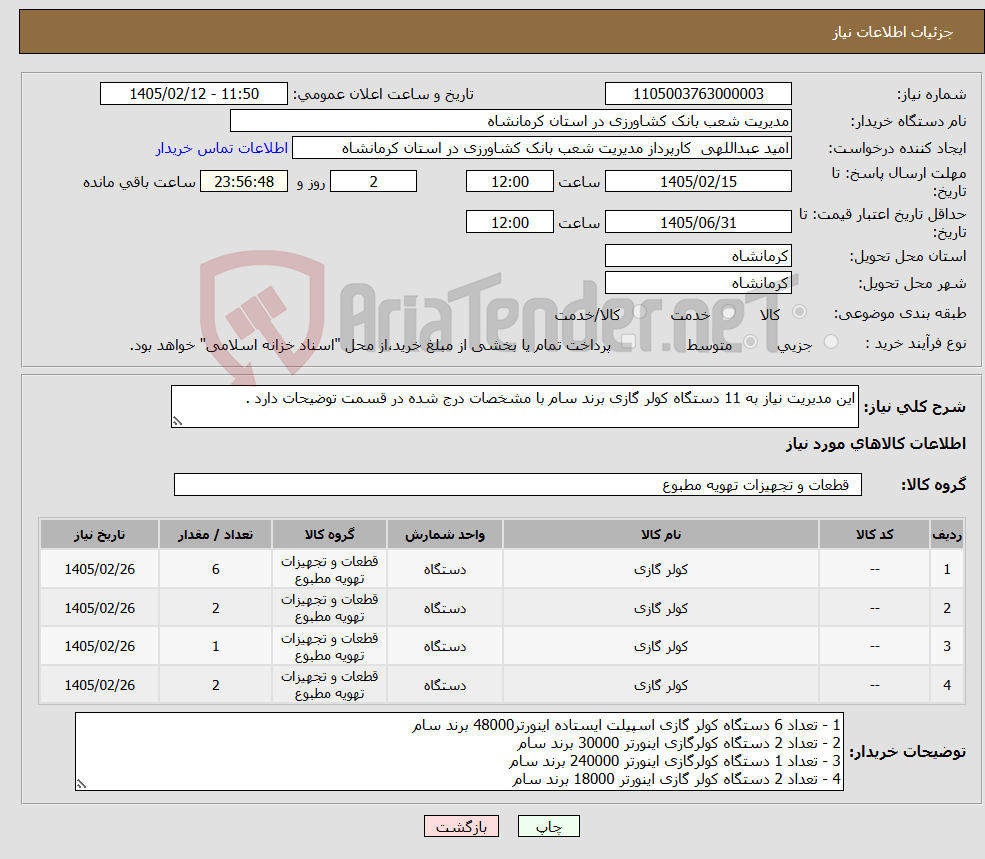Select the جزیی purchase type radio
The height and width of the screenshot is (859, 985).
(x=831, y=342)
